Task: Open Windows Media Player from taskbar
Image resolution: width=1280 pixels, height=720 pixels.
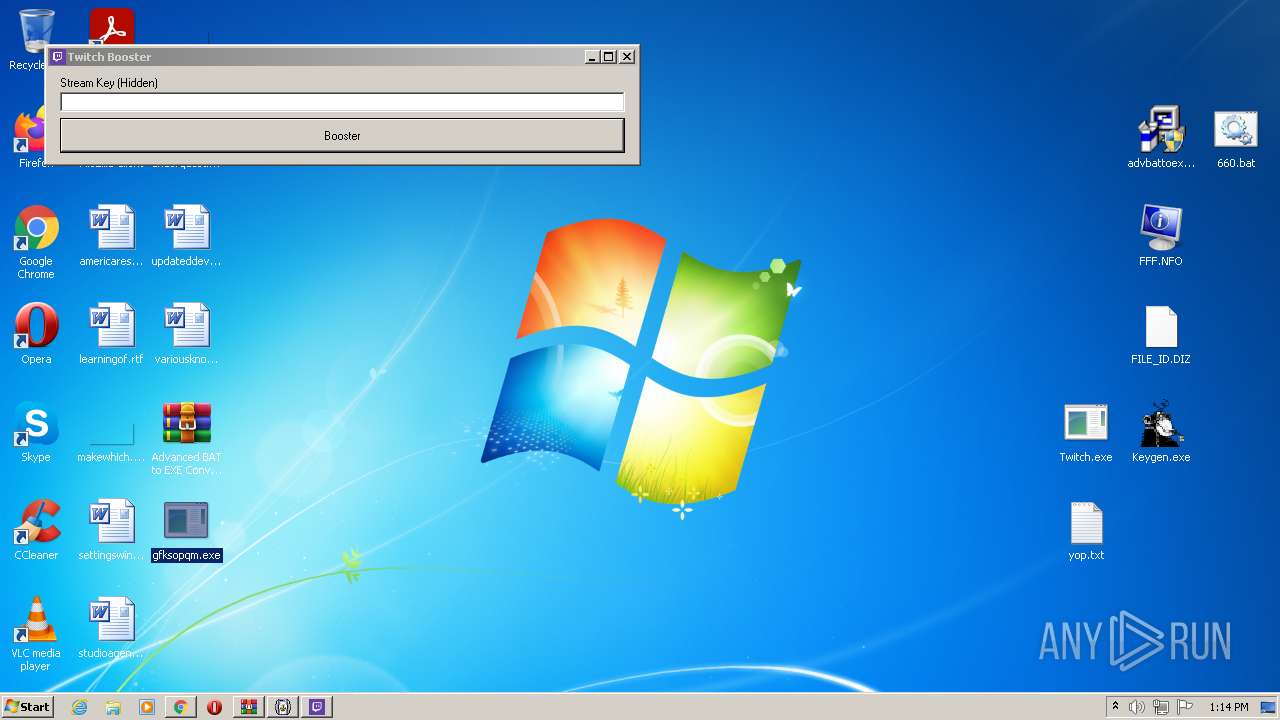Action: coord(147,707)
